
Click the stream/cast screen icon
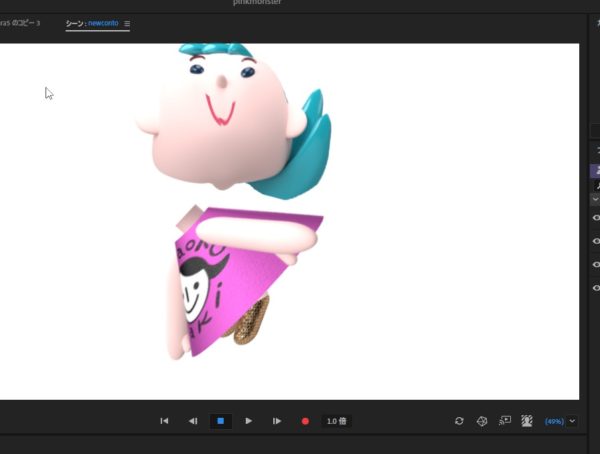click(504, 421)
